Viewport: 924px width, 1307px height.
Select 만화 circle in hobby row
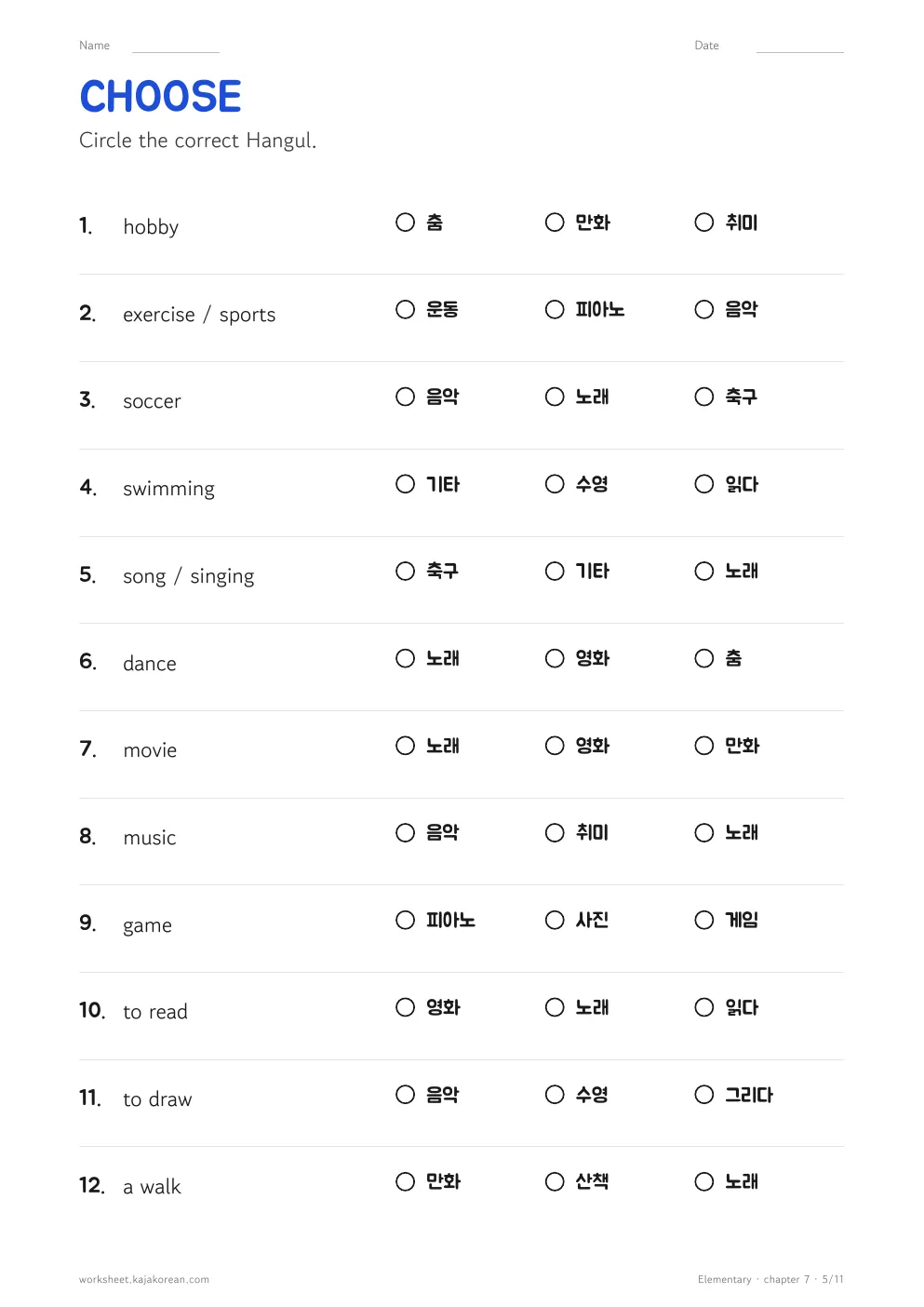[555, 222]
